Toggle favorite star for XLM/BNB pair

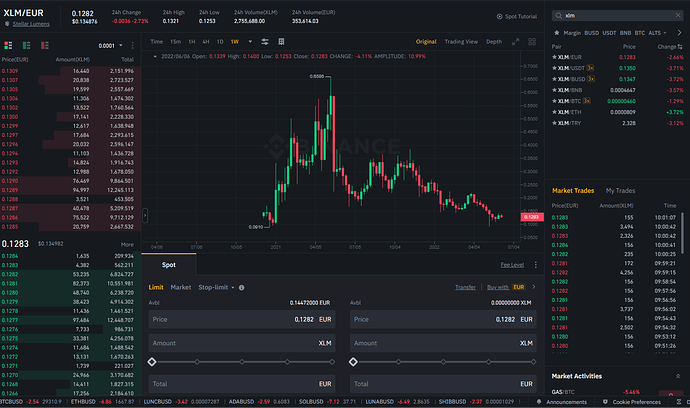554,90
